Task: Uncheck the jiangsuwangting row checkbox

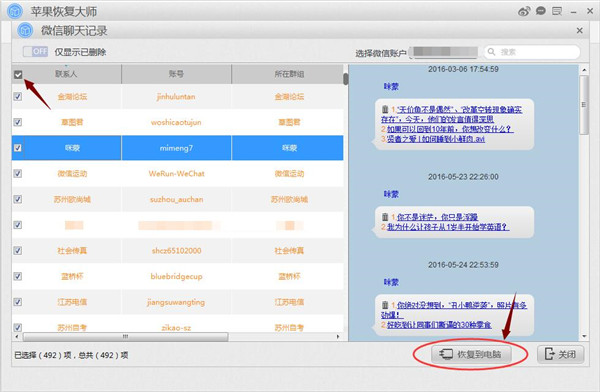Action: click(x=18, y=302)
